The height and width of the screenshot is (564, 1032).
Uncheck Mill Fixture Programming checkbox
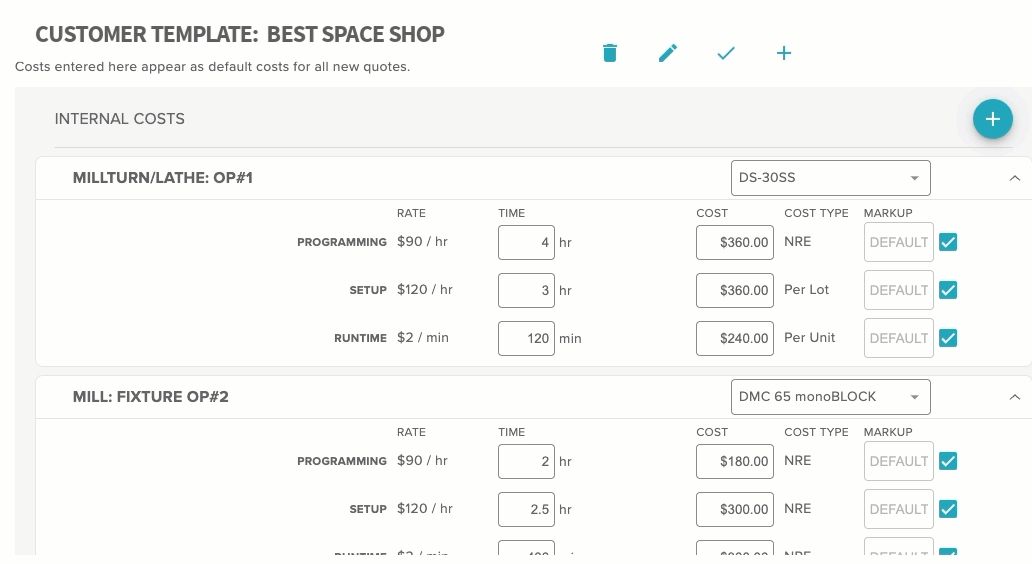(x=948, y=461)
